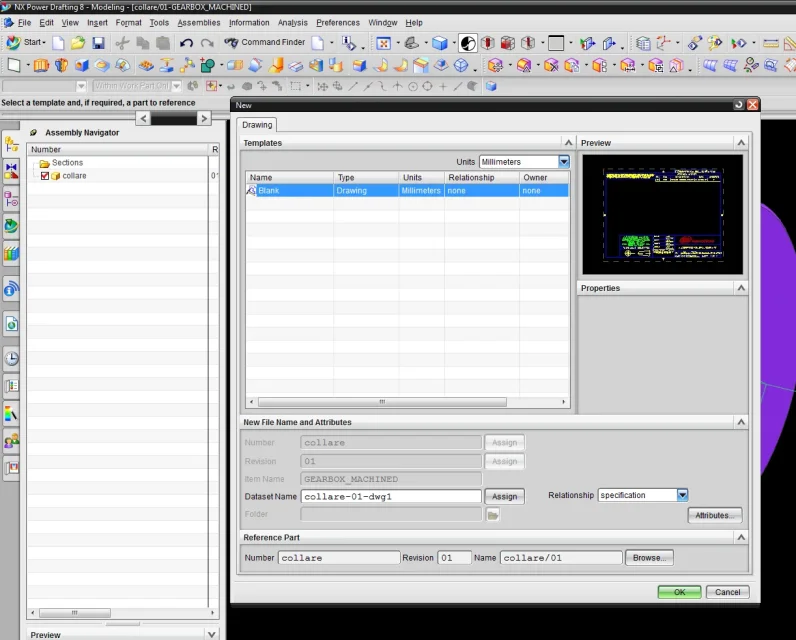Click the Extrude feature icon

pyautogui.click(x=41, y=65)
